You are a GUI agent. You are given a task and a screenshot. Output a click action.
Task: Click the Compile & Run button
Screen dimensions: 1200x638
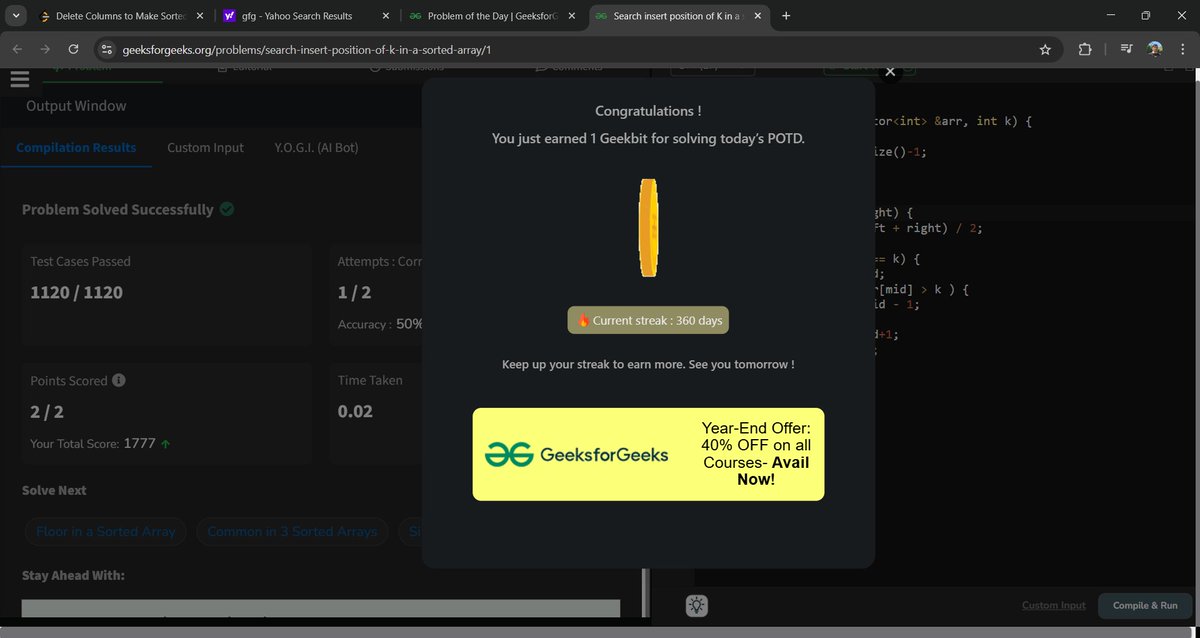tap(1145, 606)
